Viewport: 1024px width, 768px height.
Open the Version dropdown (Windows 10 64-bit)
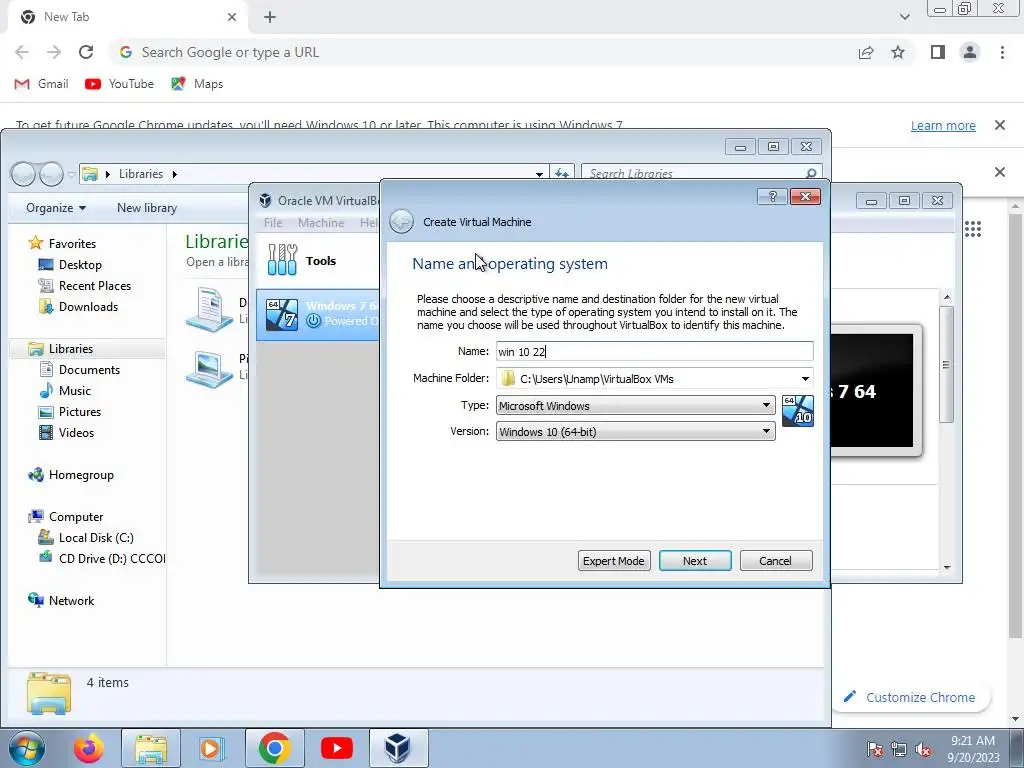[635, 431]
